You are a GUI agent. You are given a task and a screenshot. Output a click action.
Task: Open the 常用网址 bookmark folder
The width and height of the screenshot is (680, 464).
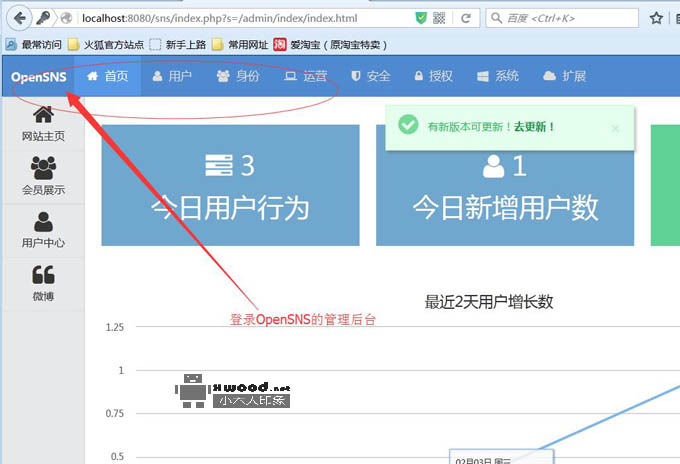pos(240,44)
